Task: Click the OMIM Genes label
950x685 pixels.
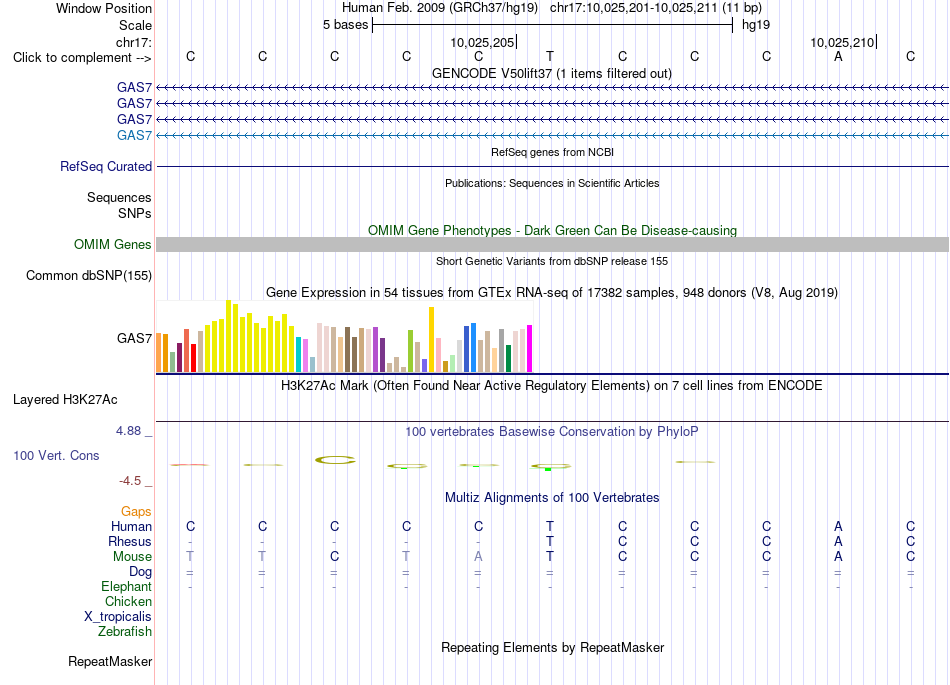Action: 113,245
